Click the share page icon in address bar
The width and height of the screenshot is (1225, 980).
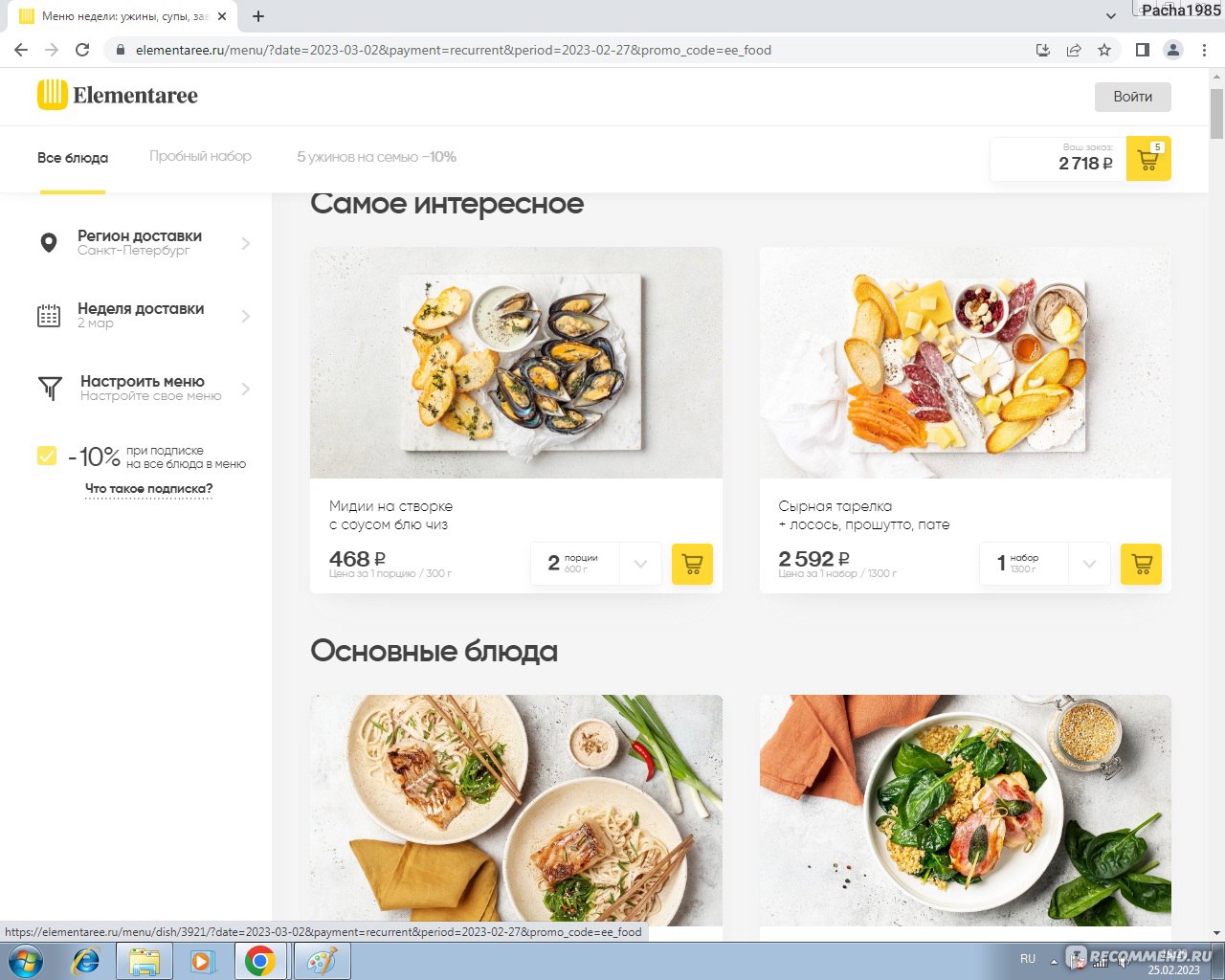[x=1074, y=50]
